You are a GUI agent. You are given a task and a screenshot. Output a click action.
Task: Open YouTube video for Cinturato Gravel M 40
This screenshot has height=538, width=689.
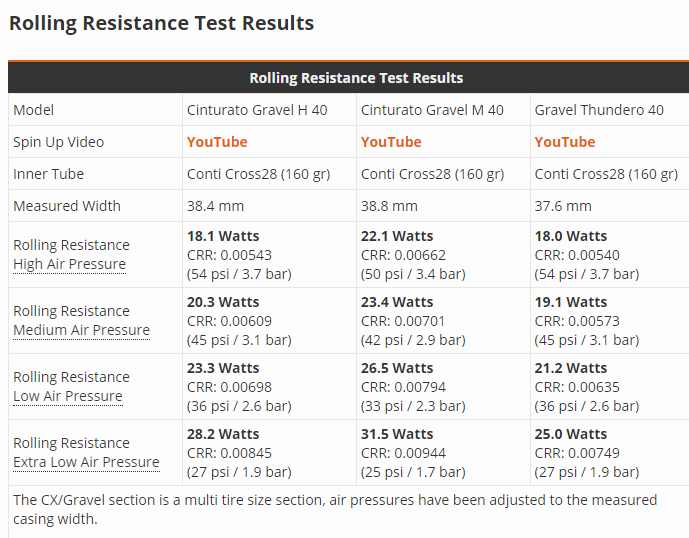tap(390, 142)
